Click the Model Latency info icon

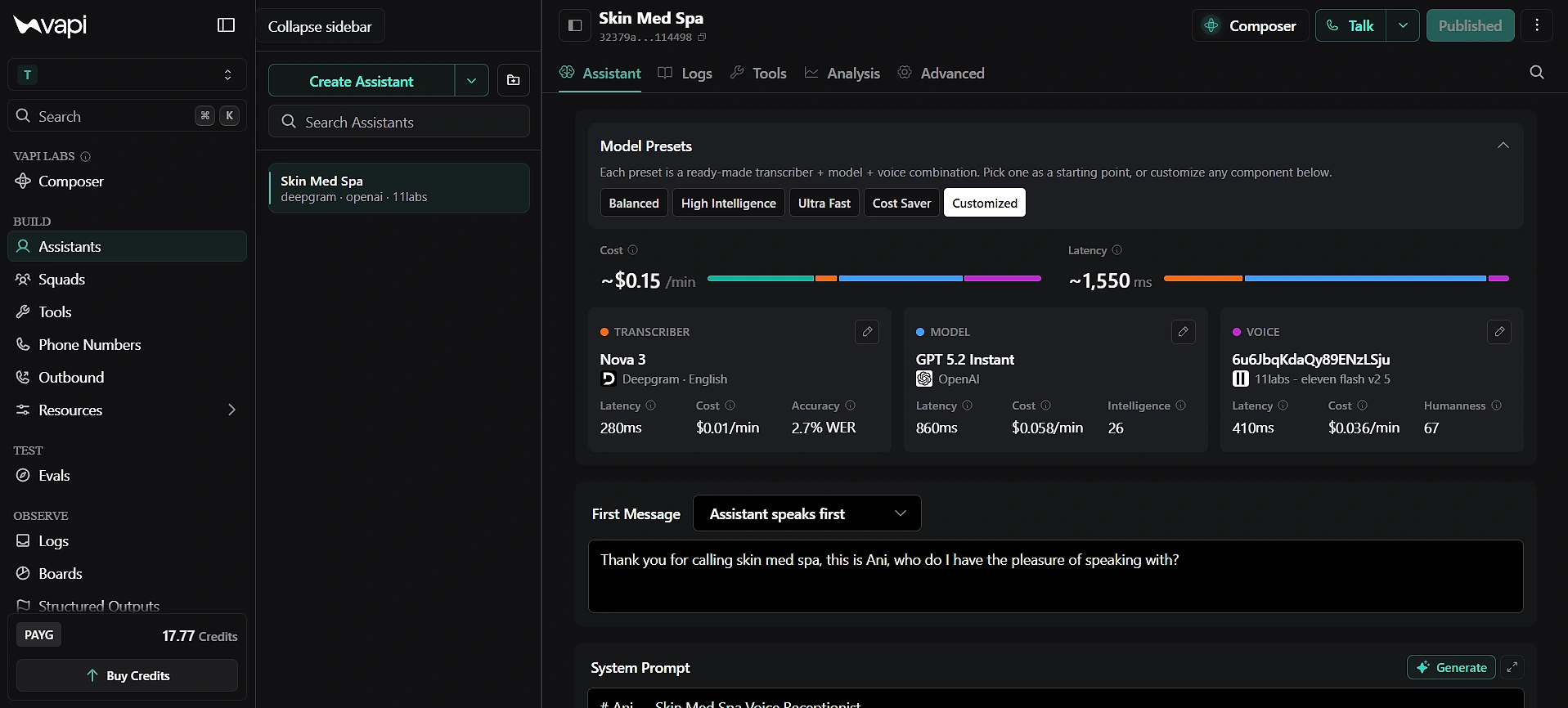tap(967, 406)
